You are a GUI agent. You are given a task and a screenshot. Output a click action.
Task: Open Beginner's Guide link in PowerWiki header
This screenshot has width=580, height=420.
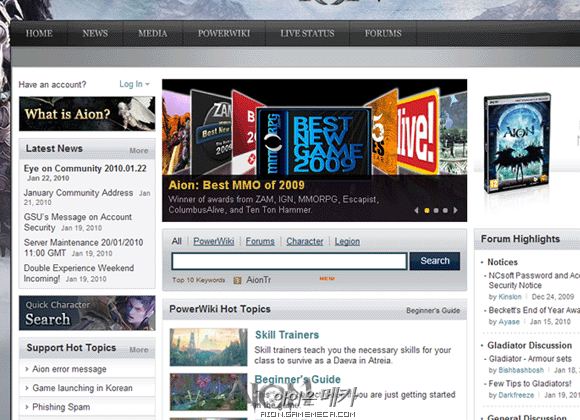433,310
